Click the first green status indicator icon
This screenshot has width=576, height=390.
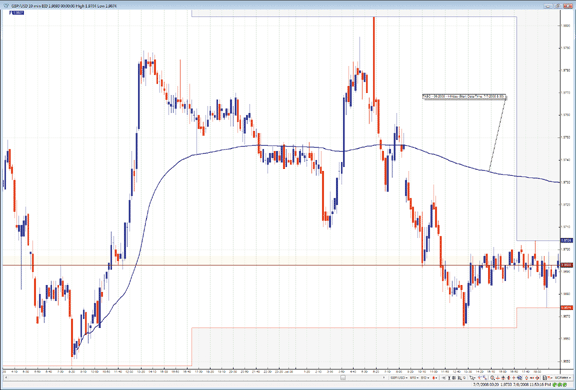click(554, 385)
